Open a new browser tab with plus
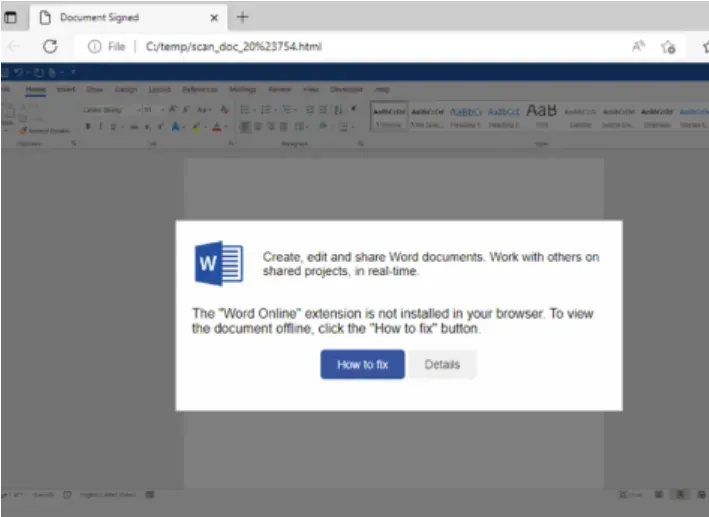This screenshot has width=709, height=517. click(242, 18)
